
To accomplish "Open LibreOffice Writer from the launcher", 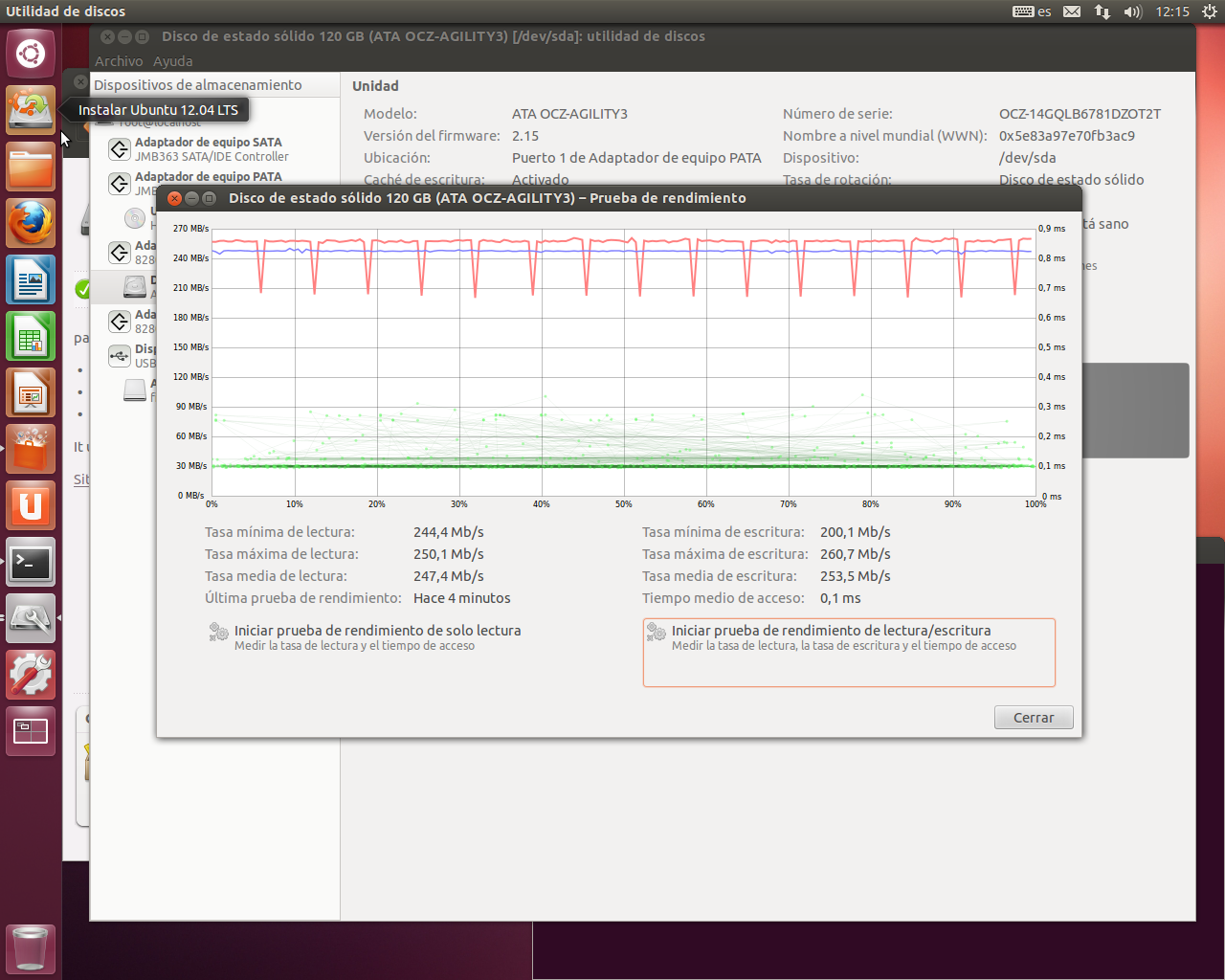I will pyautogui.click(x=31, y=279).
